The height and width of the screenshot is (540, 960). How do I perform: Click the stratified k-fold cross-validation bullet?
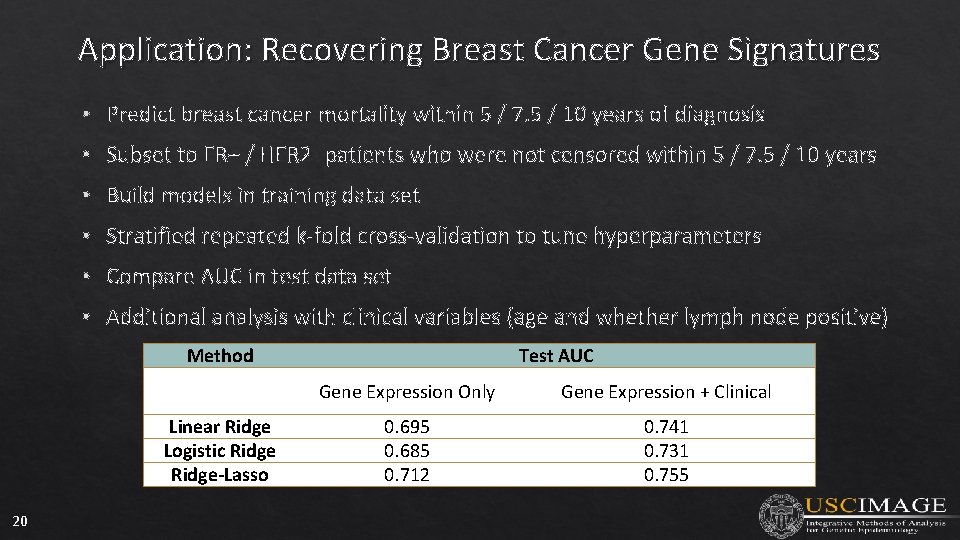[x=433, y=236]
